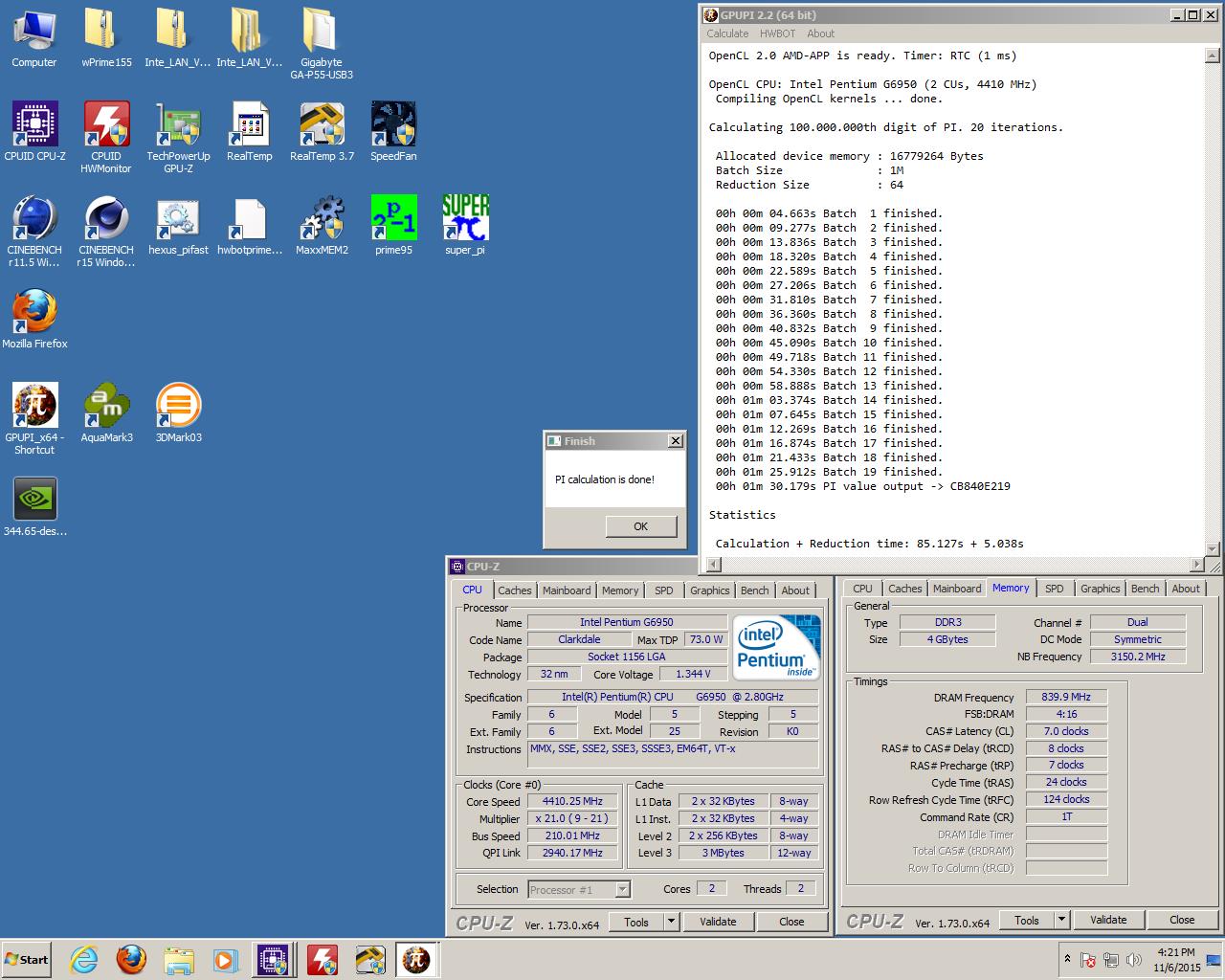The width and height of the screenshot is (1225, 980).
Task: Open the SPD tab in left CPU-Z window
Action: coord(663,590)
